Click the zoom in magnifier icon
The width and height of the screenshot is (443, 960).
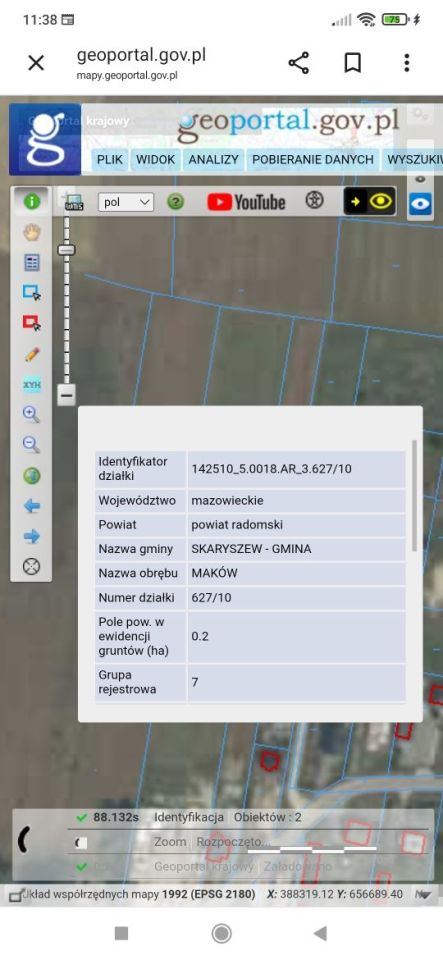tap(31, 414)
